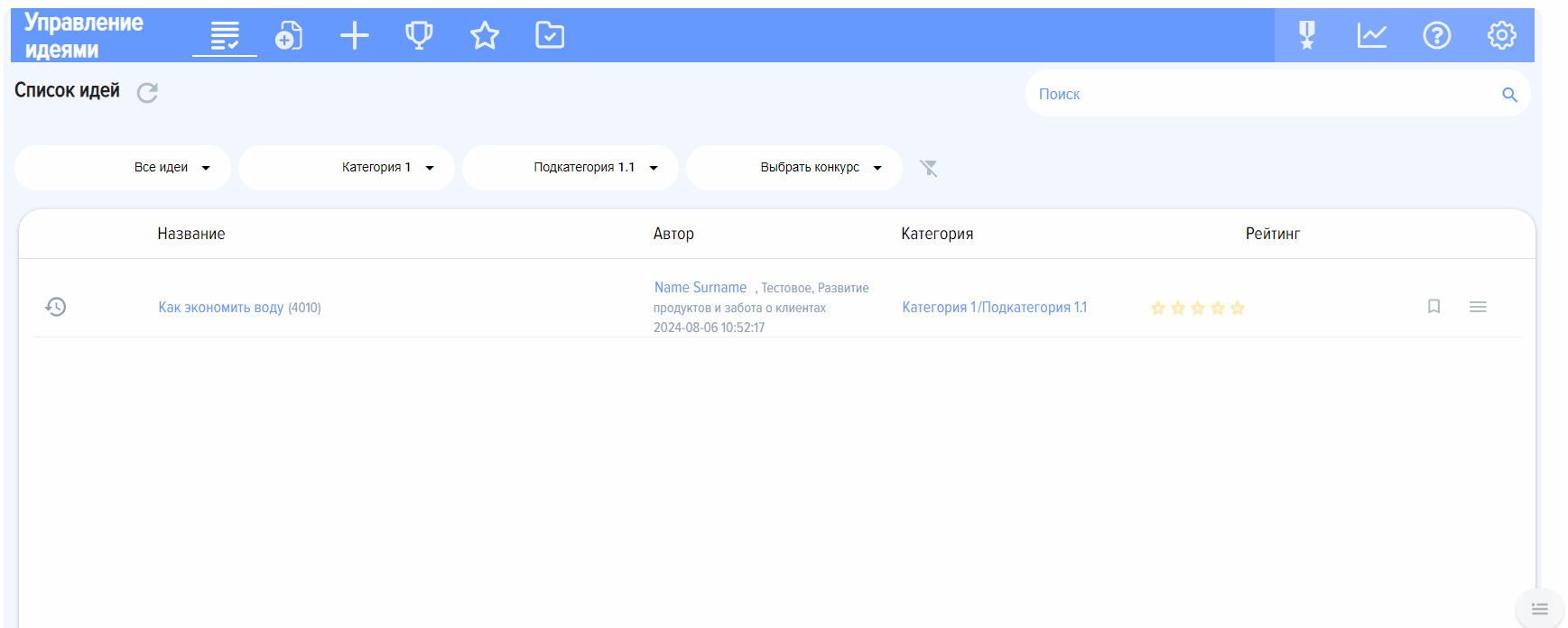
Task: Open the medal awards icon
Action: pos(1306,36)
